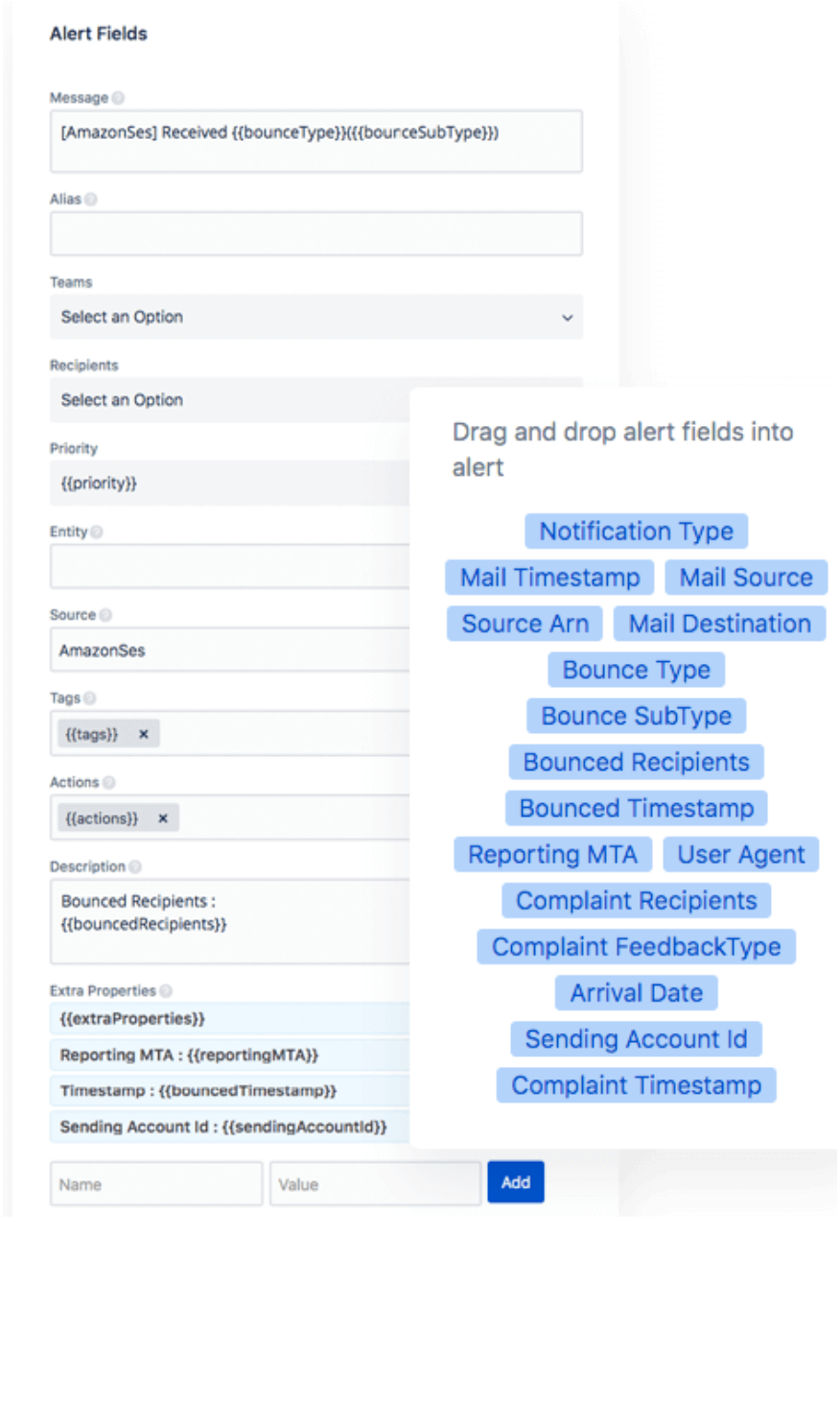Select the Notification Type field chip
This screenshot has height=1420, width=840.
tap(637, 532)
